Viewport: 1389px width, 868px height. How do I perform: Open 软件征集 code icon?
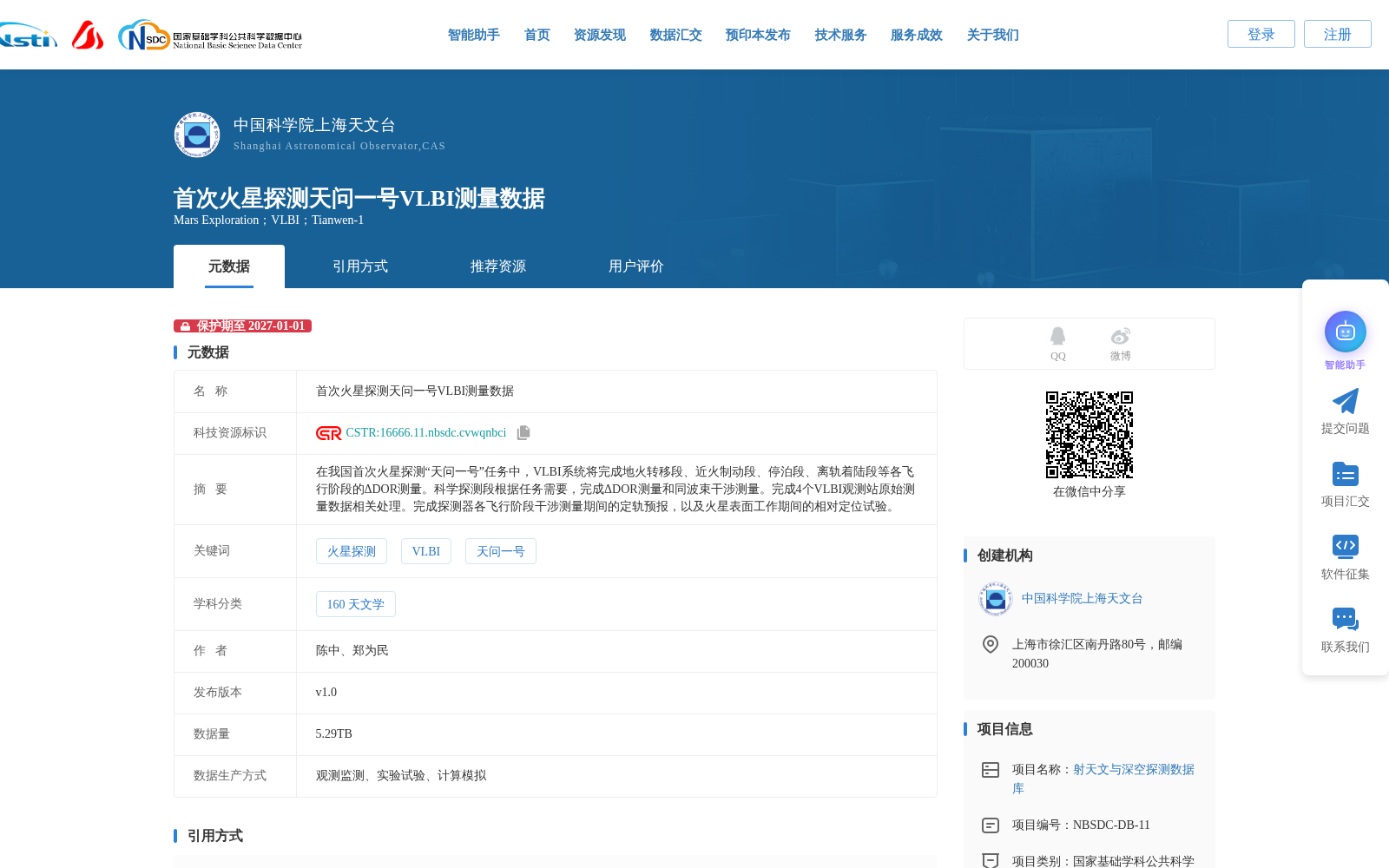point(1346,546)
